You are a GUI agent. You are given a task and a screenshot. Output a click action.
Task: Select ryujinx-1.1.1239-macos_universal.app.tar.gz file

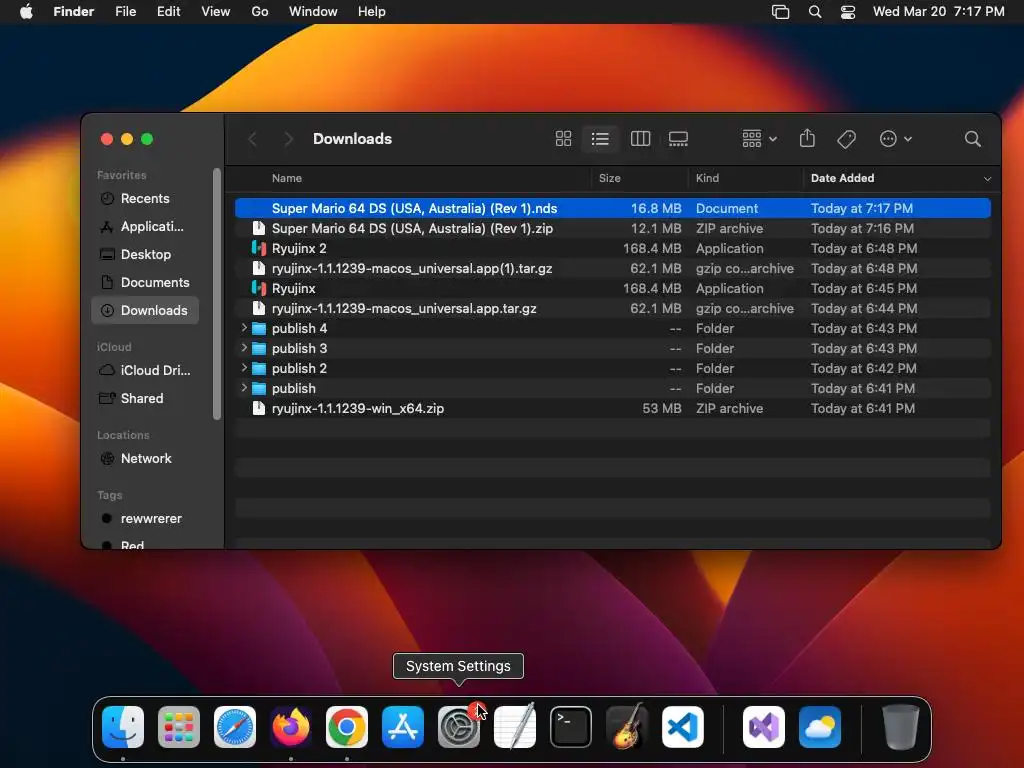(x=613, y=308)
